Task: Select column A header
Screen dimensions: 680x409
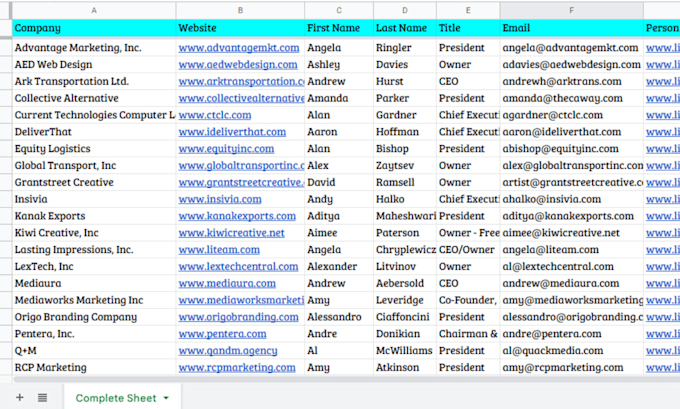Action: point(94,10)
